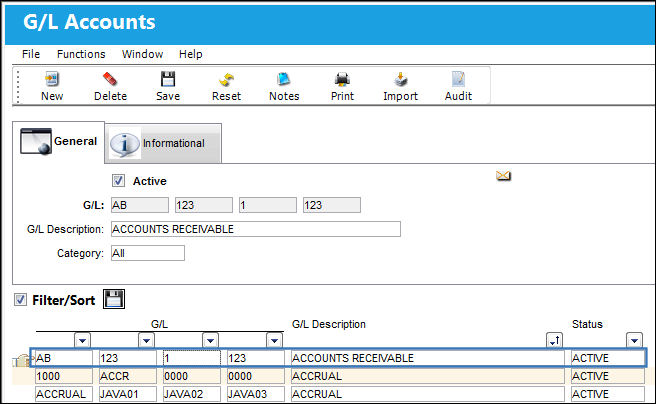Click the New toolbar icon
The image size is (656, 404).
(x=52, y=79)
